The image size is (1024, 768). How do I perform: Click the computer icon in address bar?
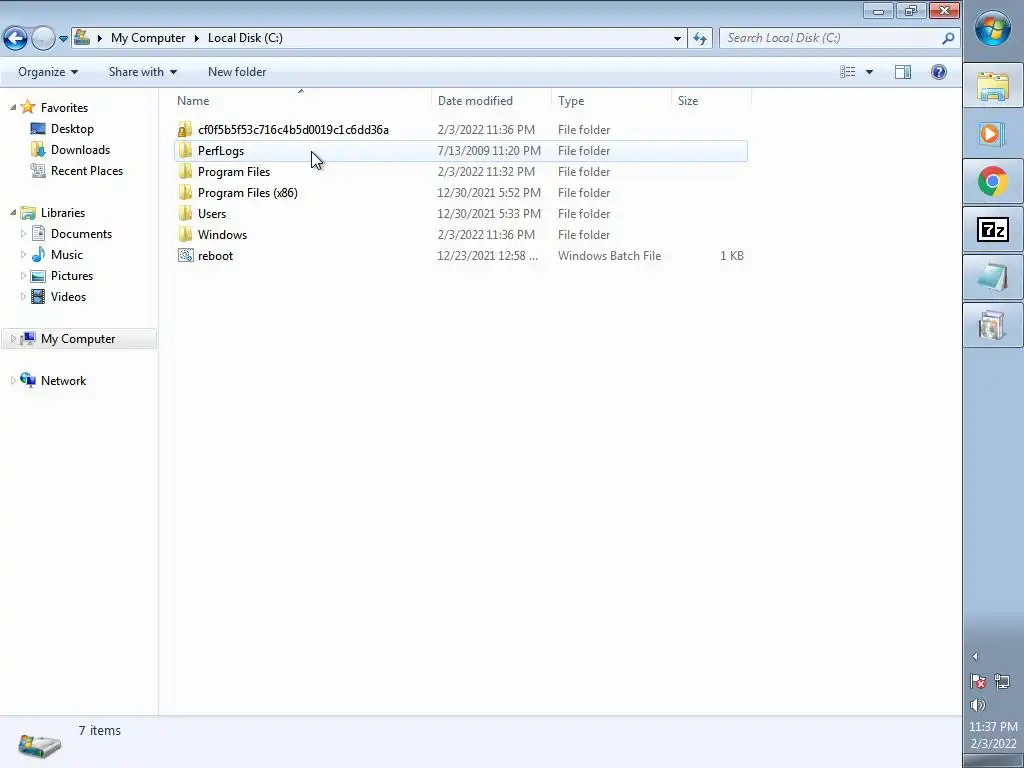(82, 37)
